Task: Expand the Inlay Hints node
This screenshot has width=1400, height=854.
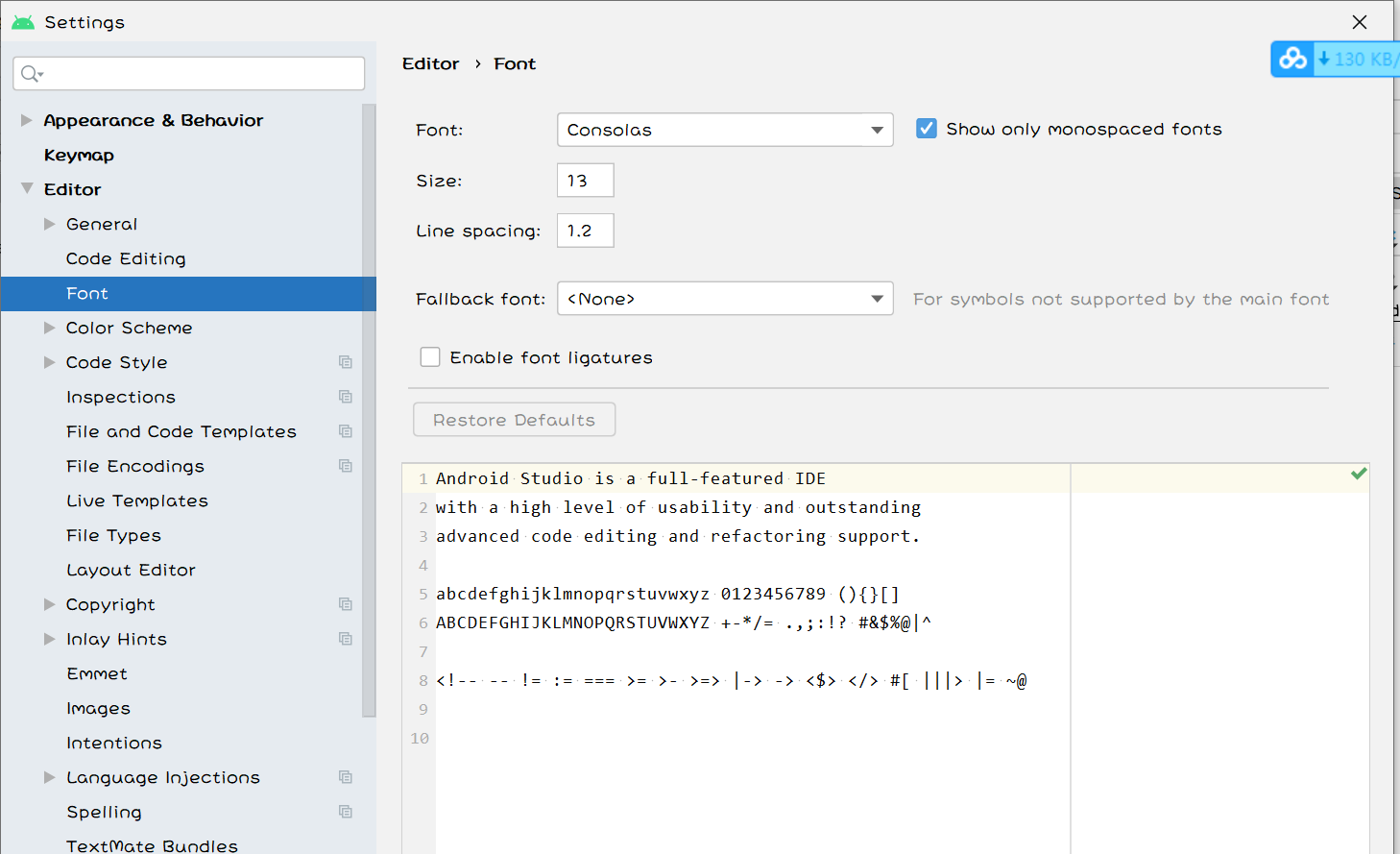Action: click(50, 639)
